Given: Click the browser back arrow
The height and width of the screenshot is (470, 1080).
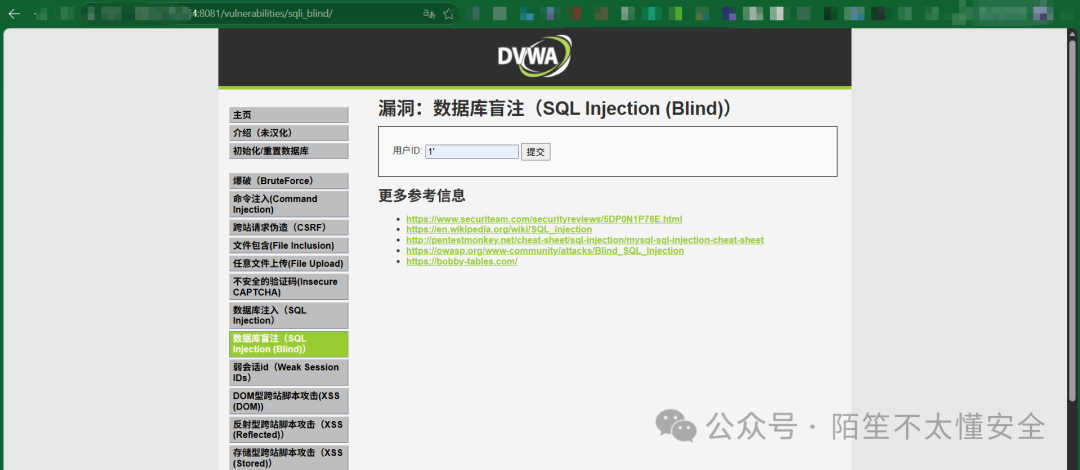Looking at the screenshot, I should pos(14,13).
